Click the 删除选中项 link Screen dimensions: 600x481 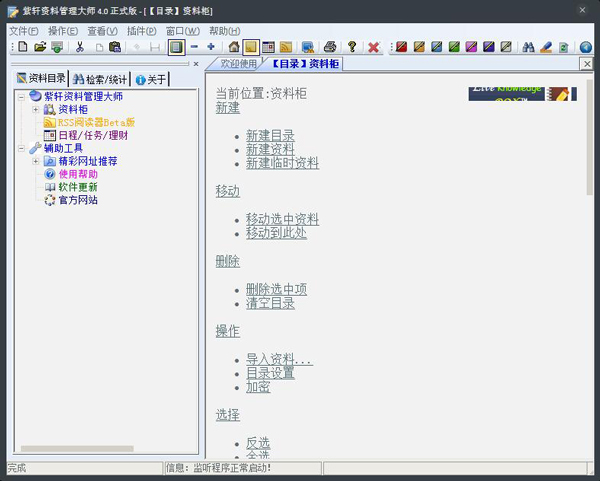pyautogui.click(x=276, y=289)
